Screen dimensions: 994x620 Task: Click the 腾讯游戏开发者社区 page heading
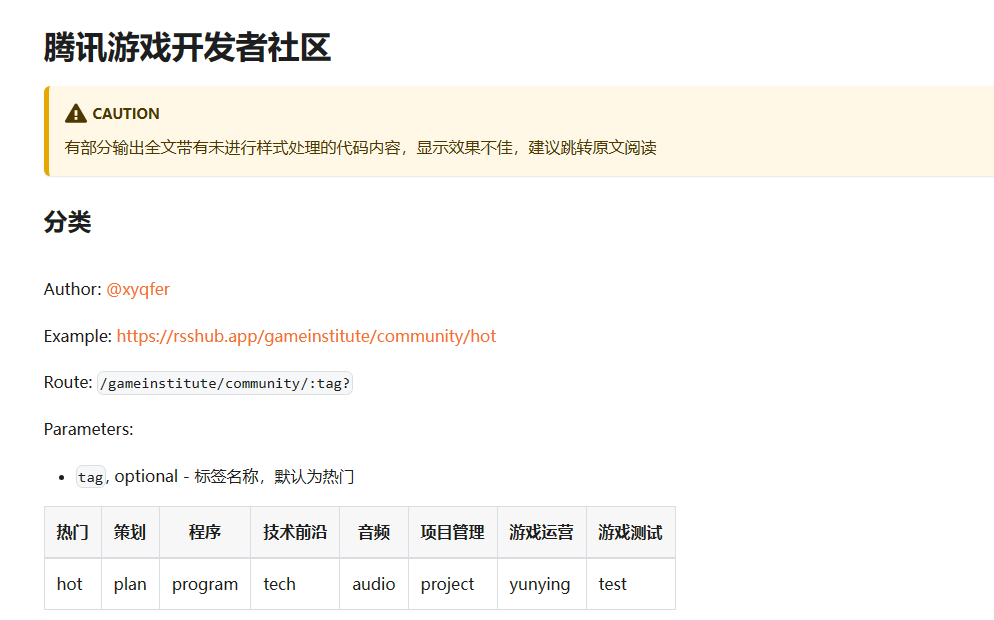point(187,48)
